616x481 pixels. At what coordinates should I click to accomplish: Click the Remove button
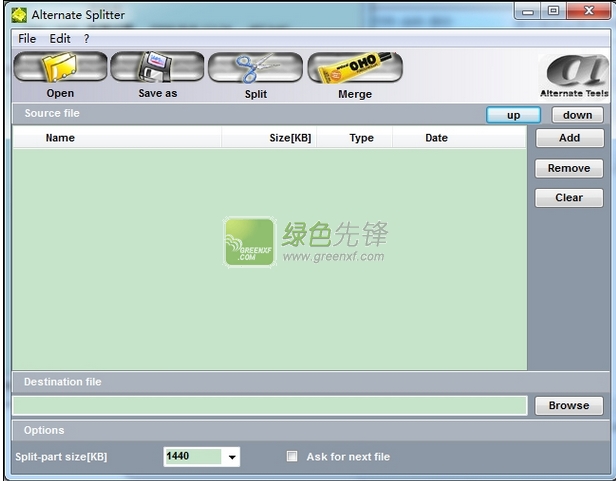tap(569, 168)
